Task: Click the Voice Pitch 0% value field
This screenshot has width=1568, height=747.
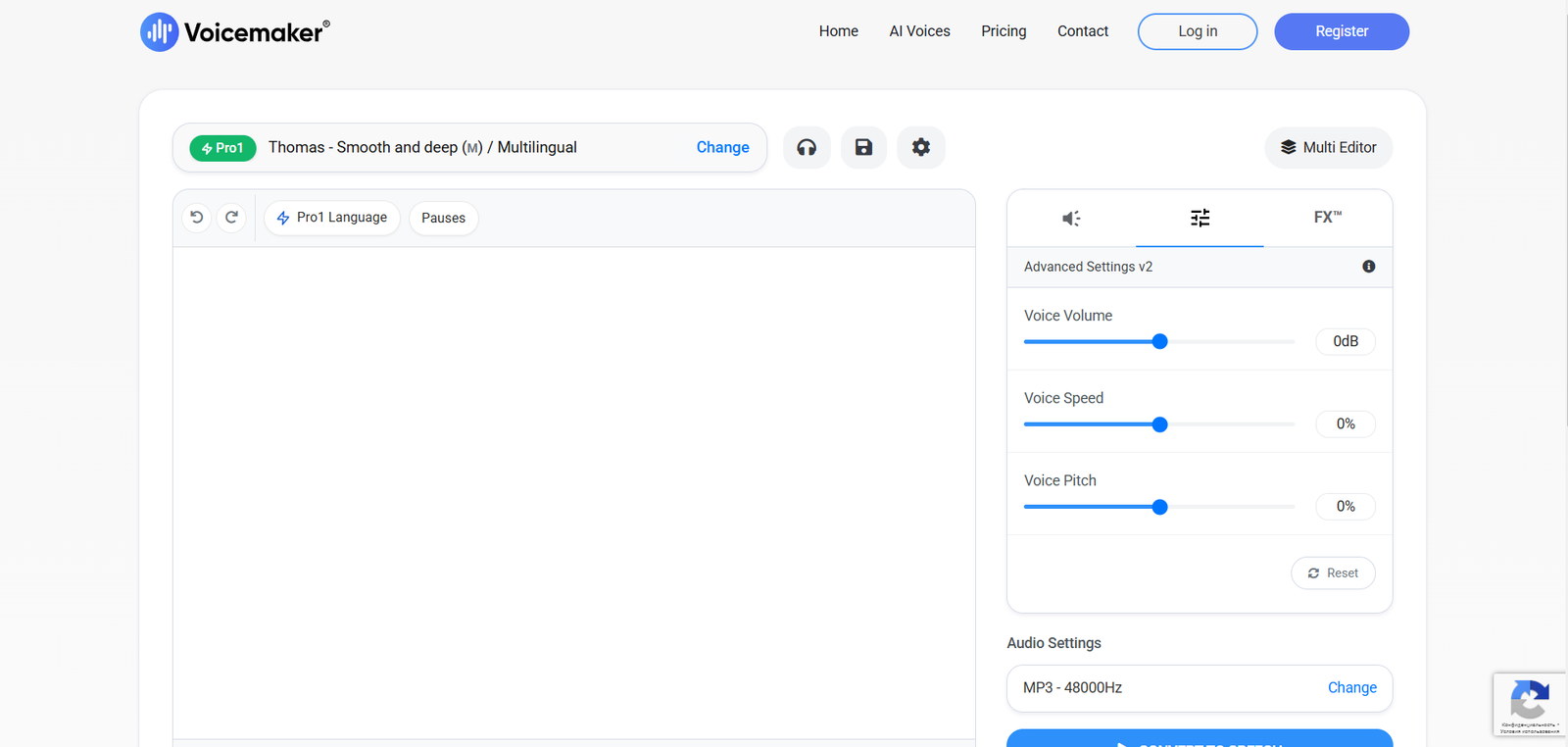Action: click(1346, 506)
